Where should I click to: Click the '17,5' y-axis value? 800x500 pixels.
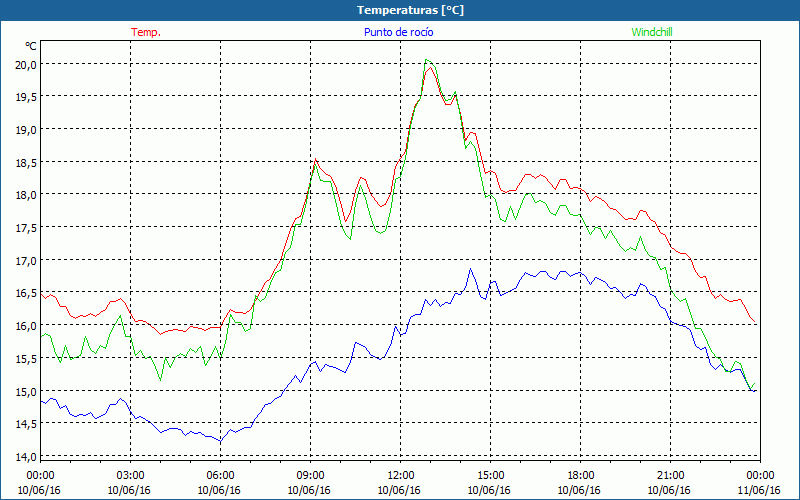point(26,228)
